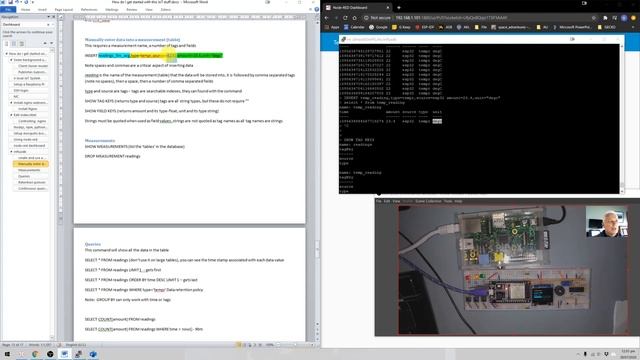Click the browser Back arrow
Viewport: 640px width, 360px height.
(327, 18)
